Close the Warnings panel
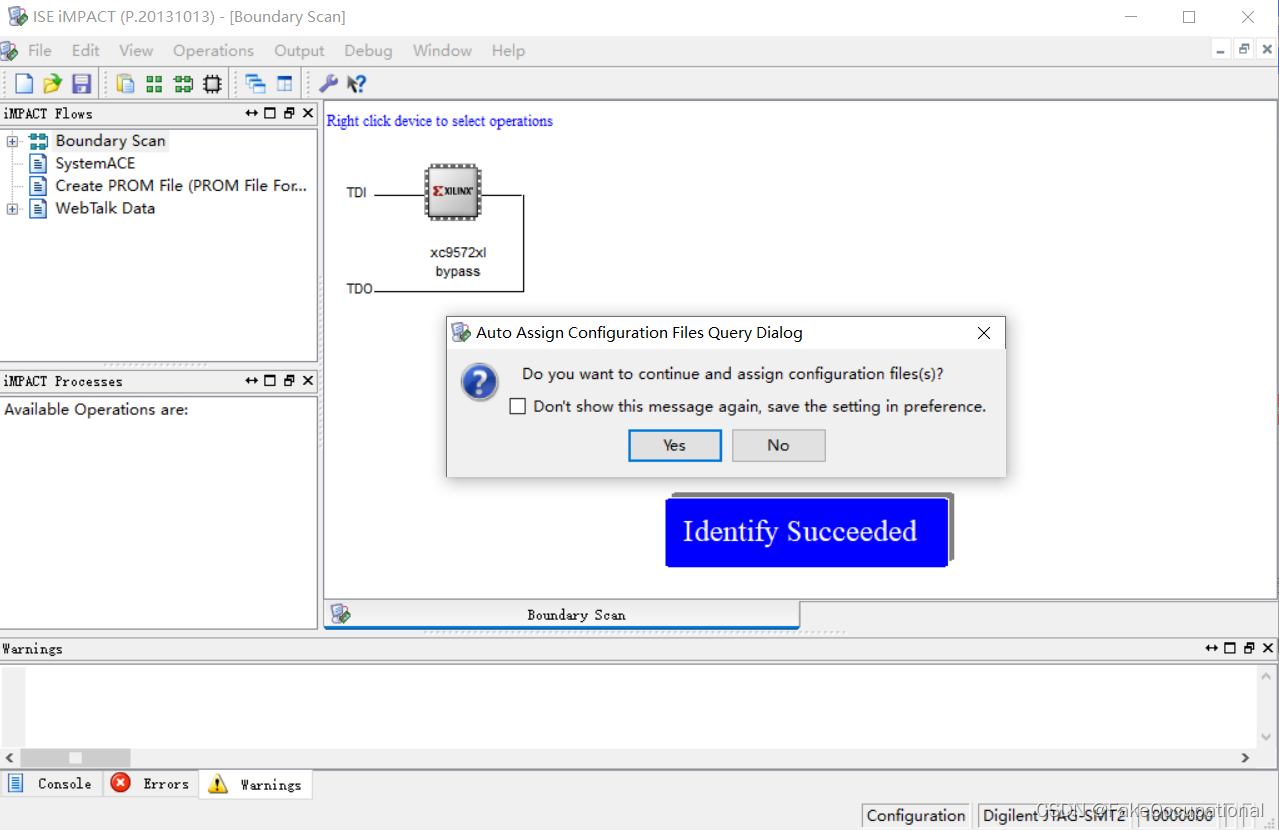 pos(1268,648)
